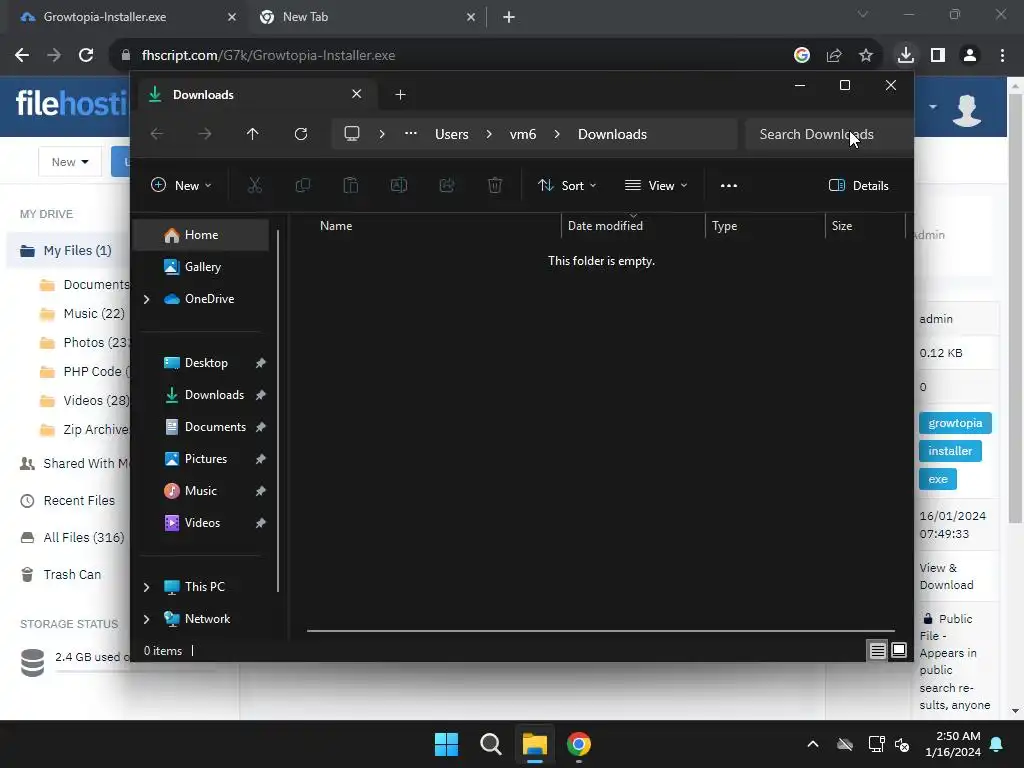Expand the OneDrive tree node
Screen dimensions: 1024x768
[146, 299]
